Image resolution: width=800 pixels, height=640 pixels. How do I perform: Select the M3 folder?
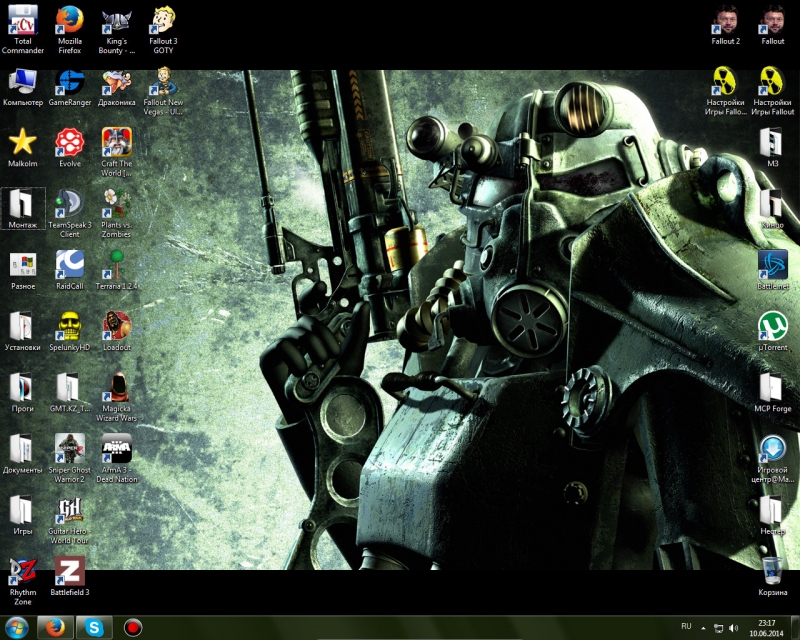[772, 148]
